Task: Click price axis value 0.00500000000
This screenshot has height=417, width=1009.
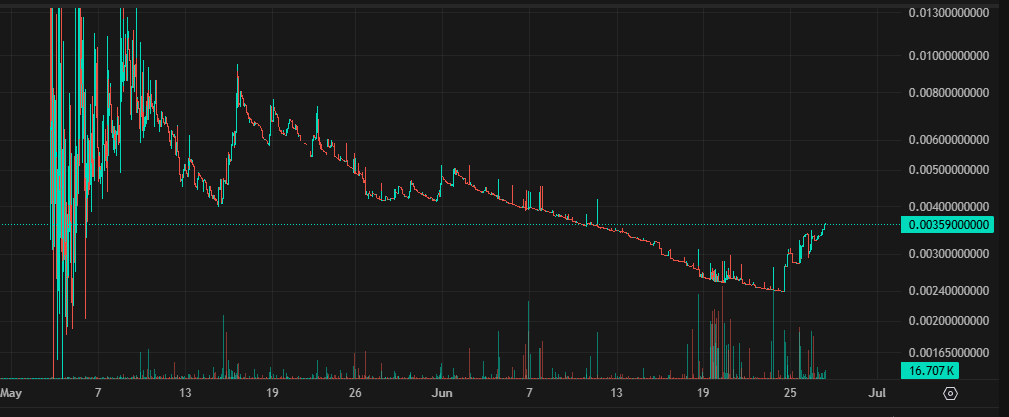Action: [x=948, y=171]
